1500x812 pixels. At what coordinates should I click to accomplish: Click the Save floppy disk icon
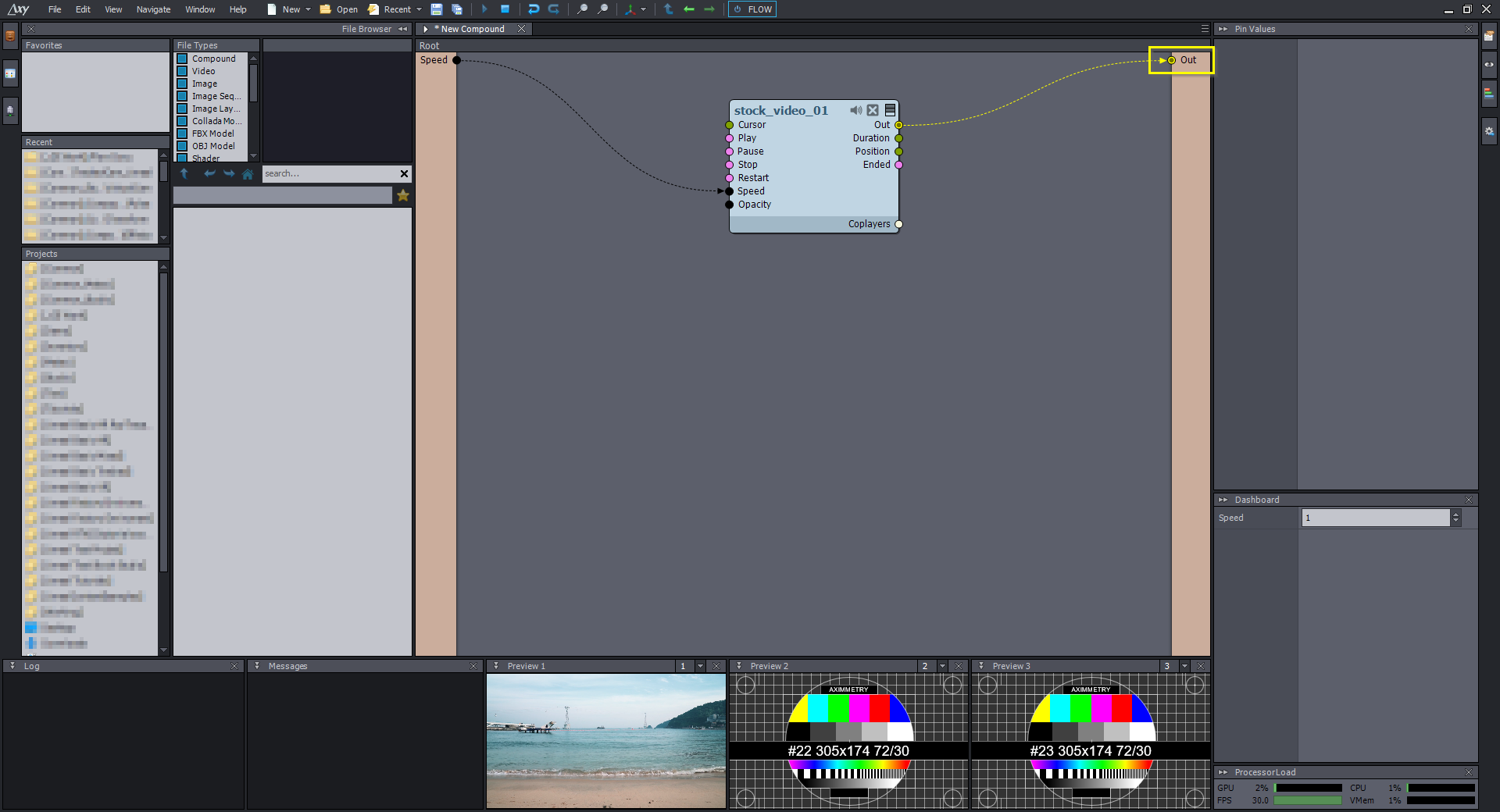pyautogui.click(x=437, y=9)
